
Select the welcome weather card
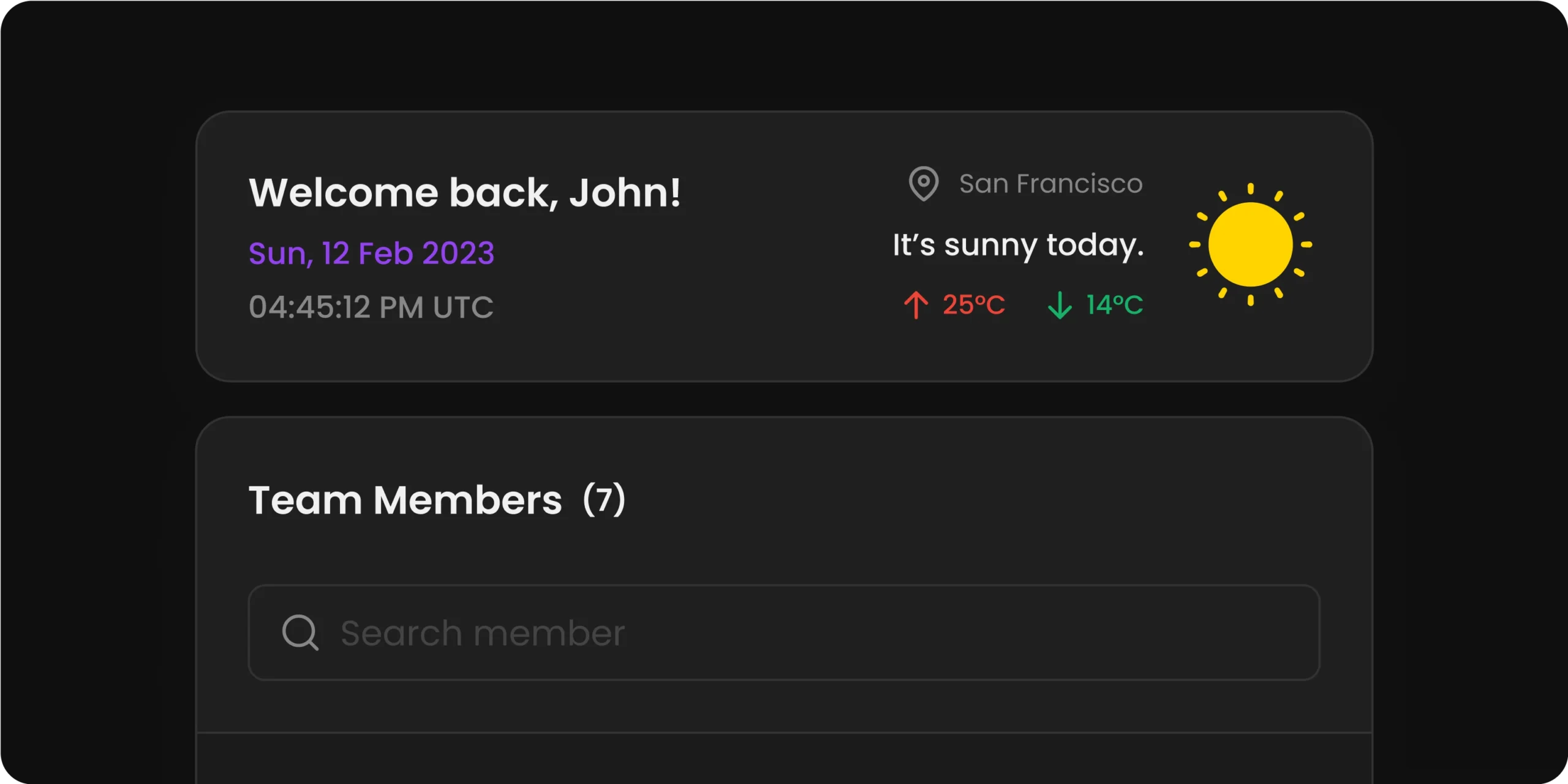[784, 246]
